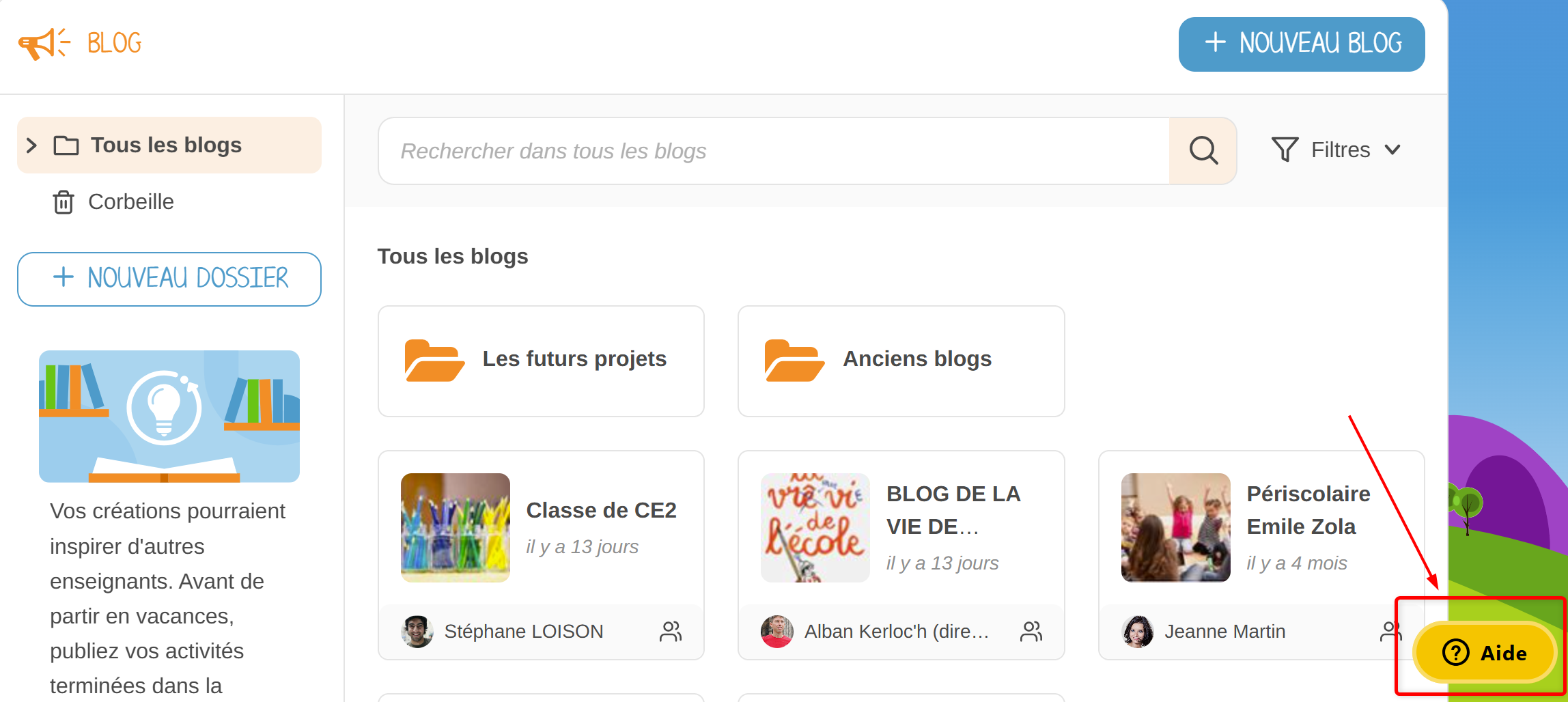Viewport: 1568px width, 702px height.
Task: Focus the blog search field
Action: point(773,151)
